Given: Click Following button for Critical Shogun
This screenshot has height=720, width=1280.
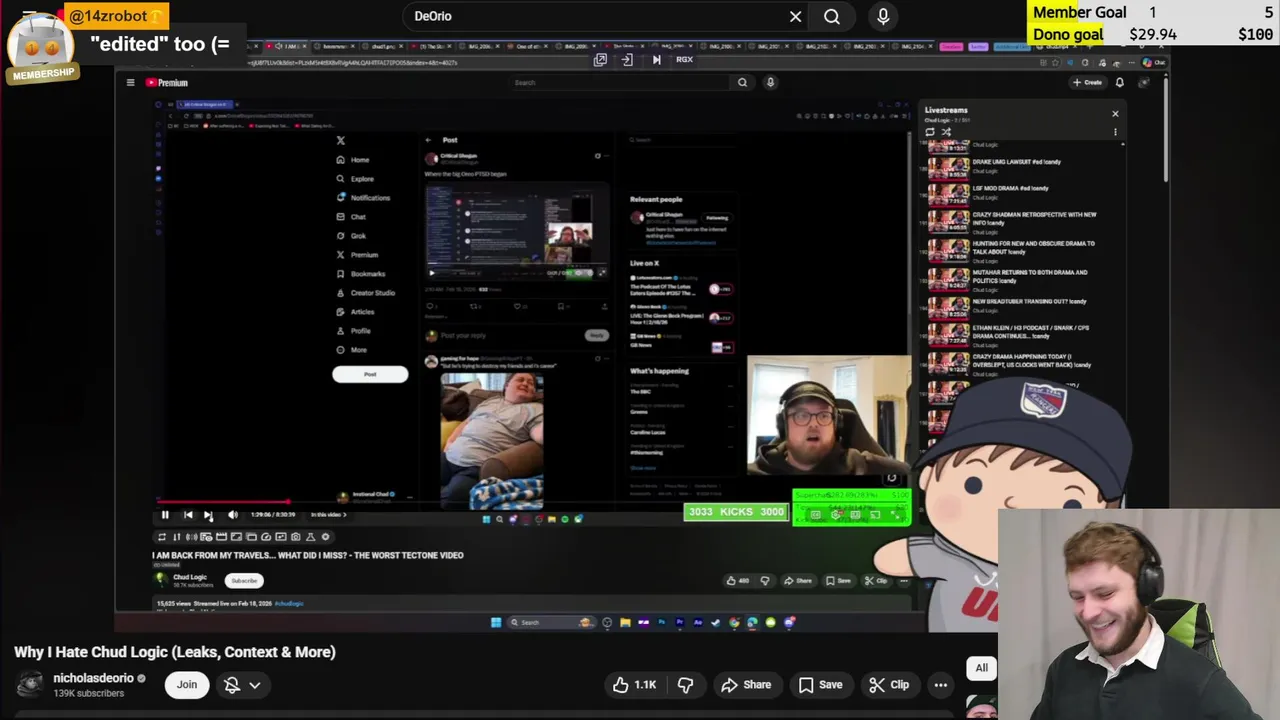Looking at the screenshot, I should [717, 217].
